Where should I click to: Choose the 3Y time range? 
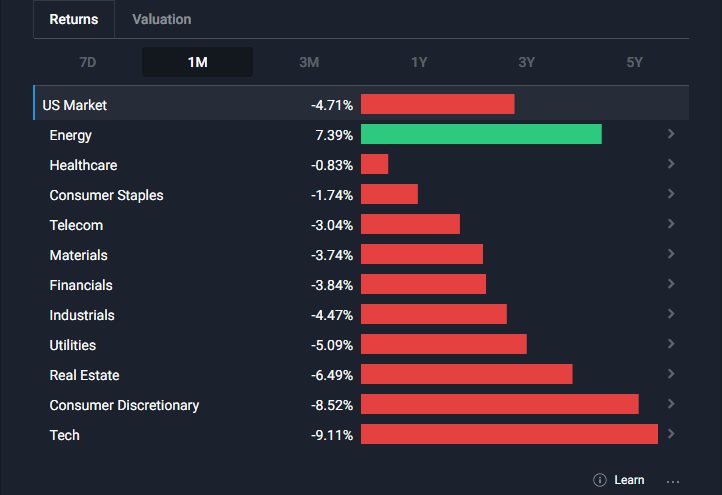coord(527,62)
